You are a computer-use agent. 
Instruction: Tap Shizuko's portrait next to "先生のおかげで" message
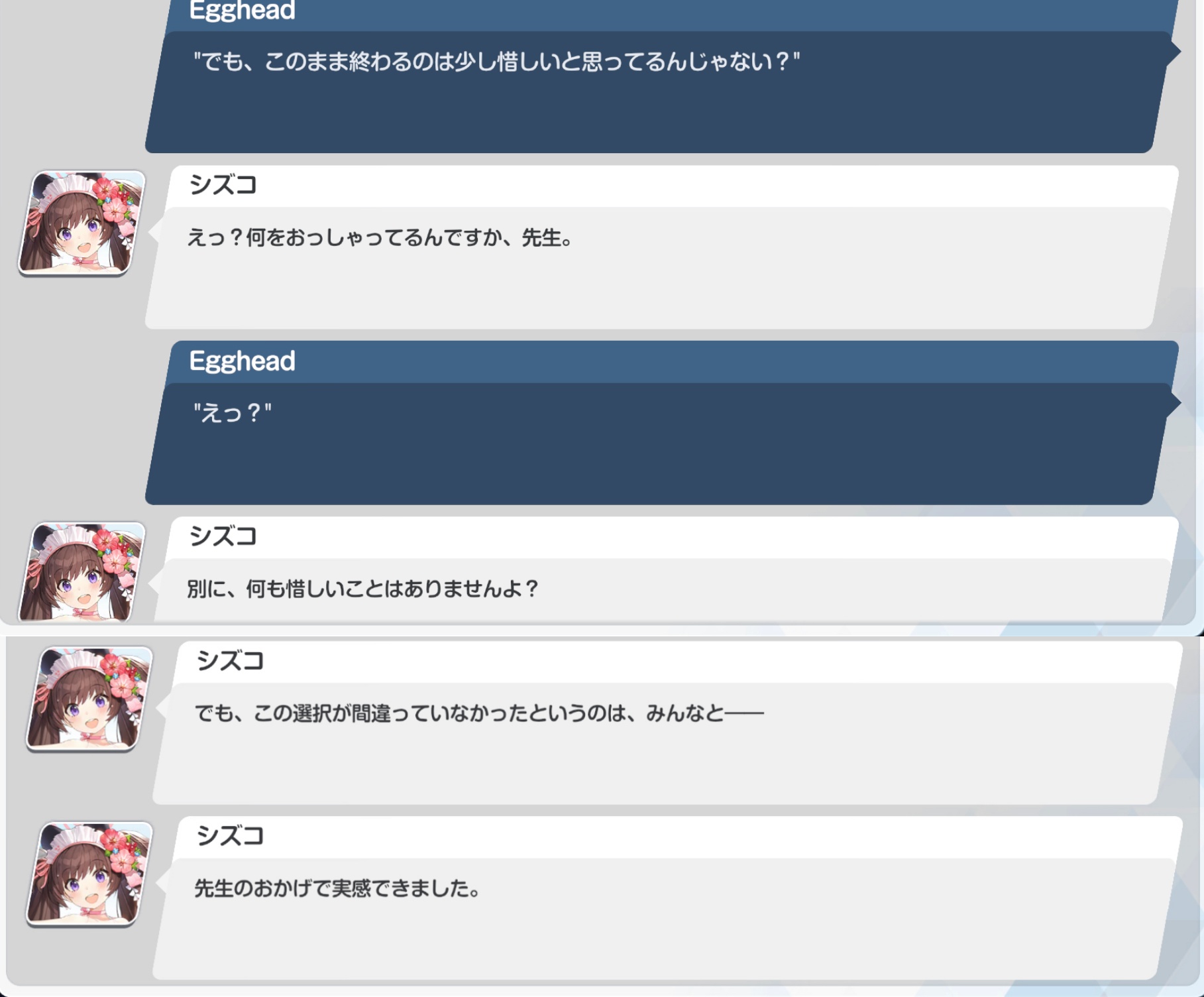(89, 874)
